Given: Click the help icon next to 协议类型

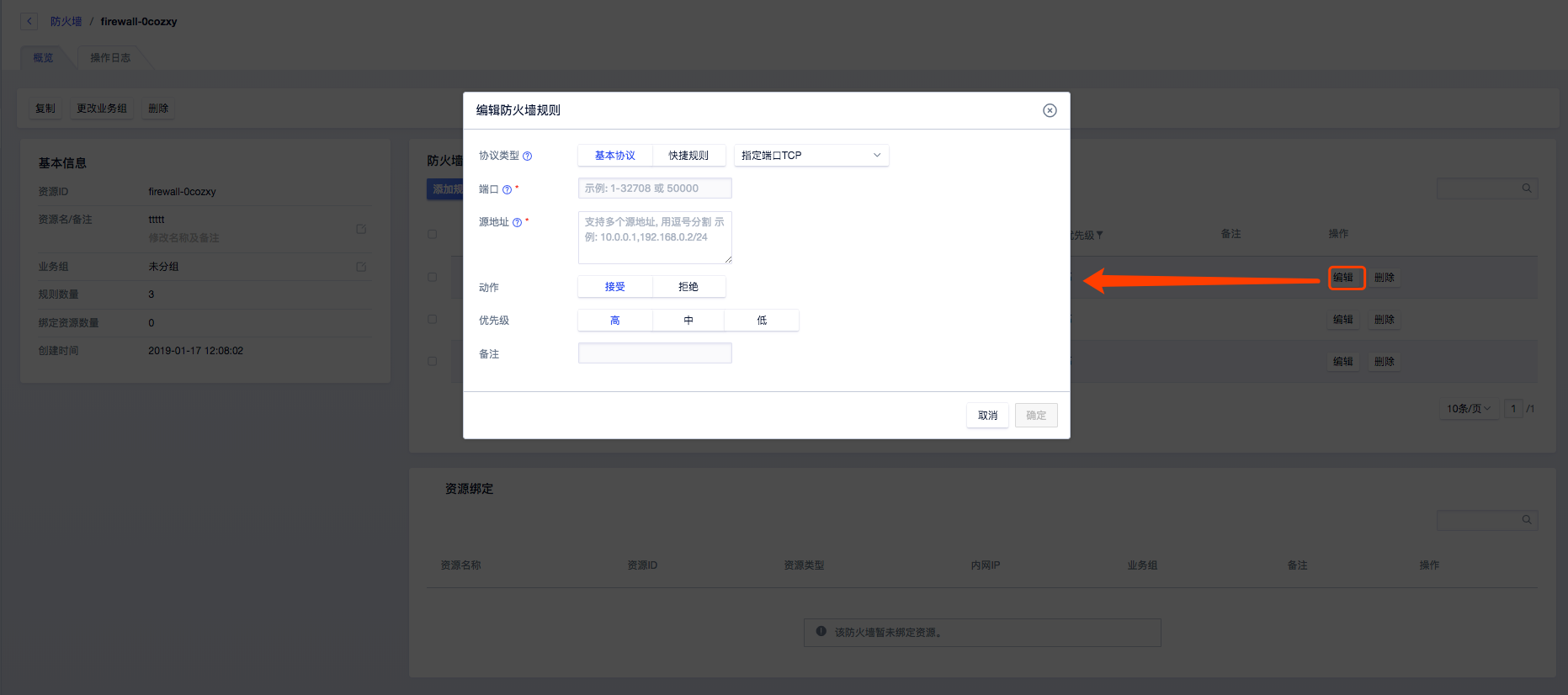Looking at the screenshot, I should (528, 157).
